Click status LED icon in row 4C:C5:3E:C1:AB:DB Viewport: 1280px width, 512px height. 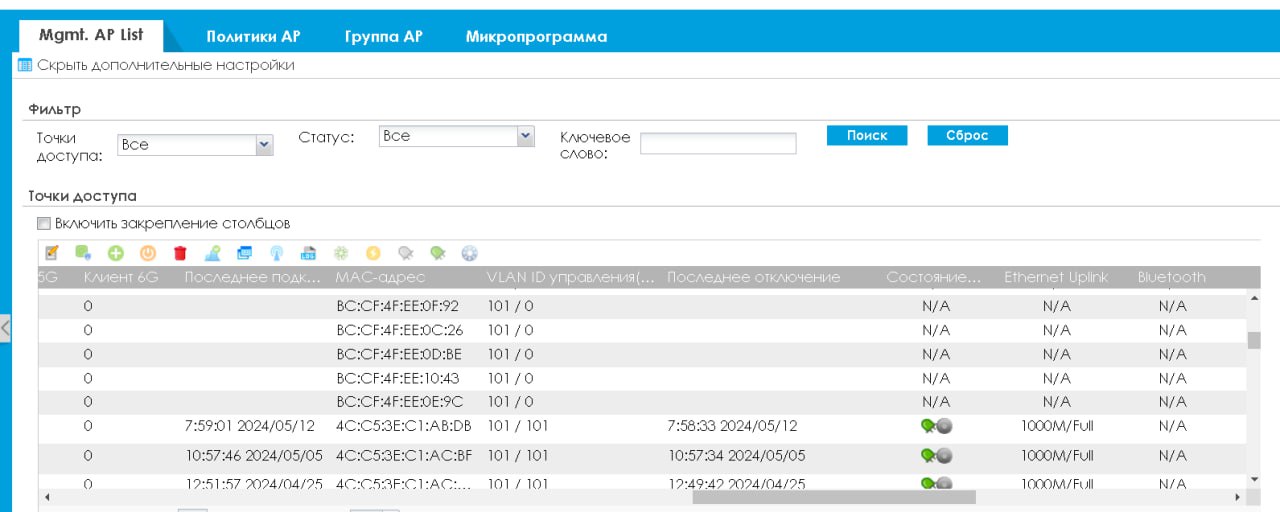(936, 426)
